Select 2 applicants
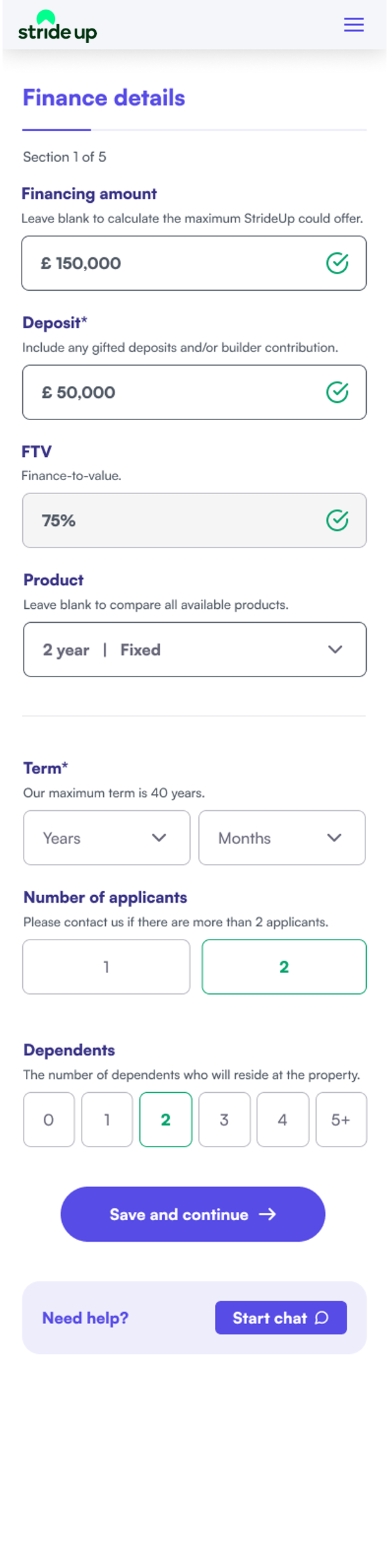 284,967
